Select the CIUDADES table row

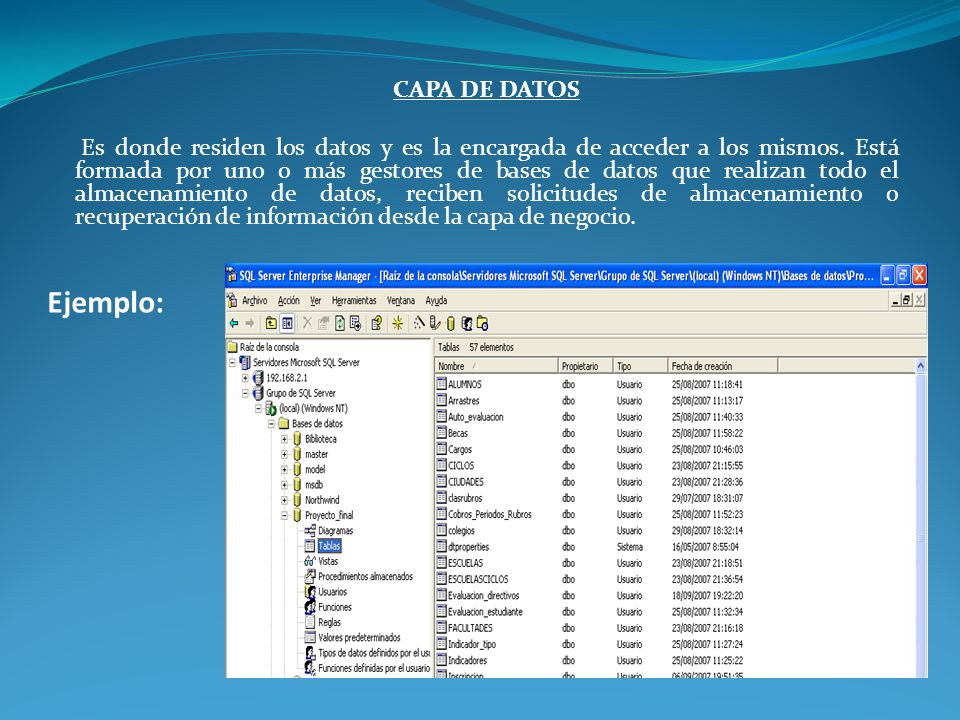click(590, 482)
